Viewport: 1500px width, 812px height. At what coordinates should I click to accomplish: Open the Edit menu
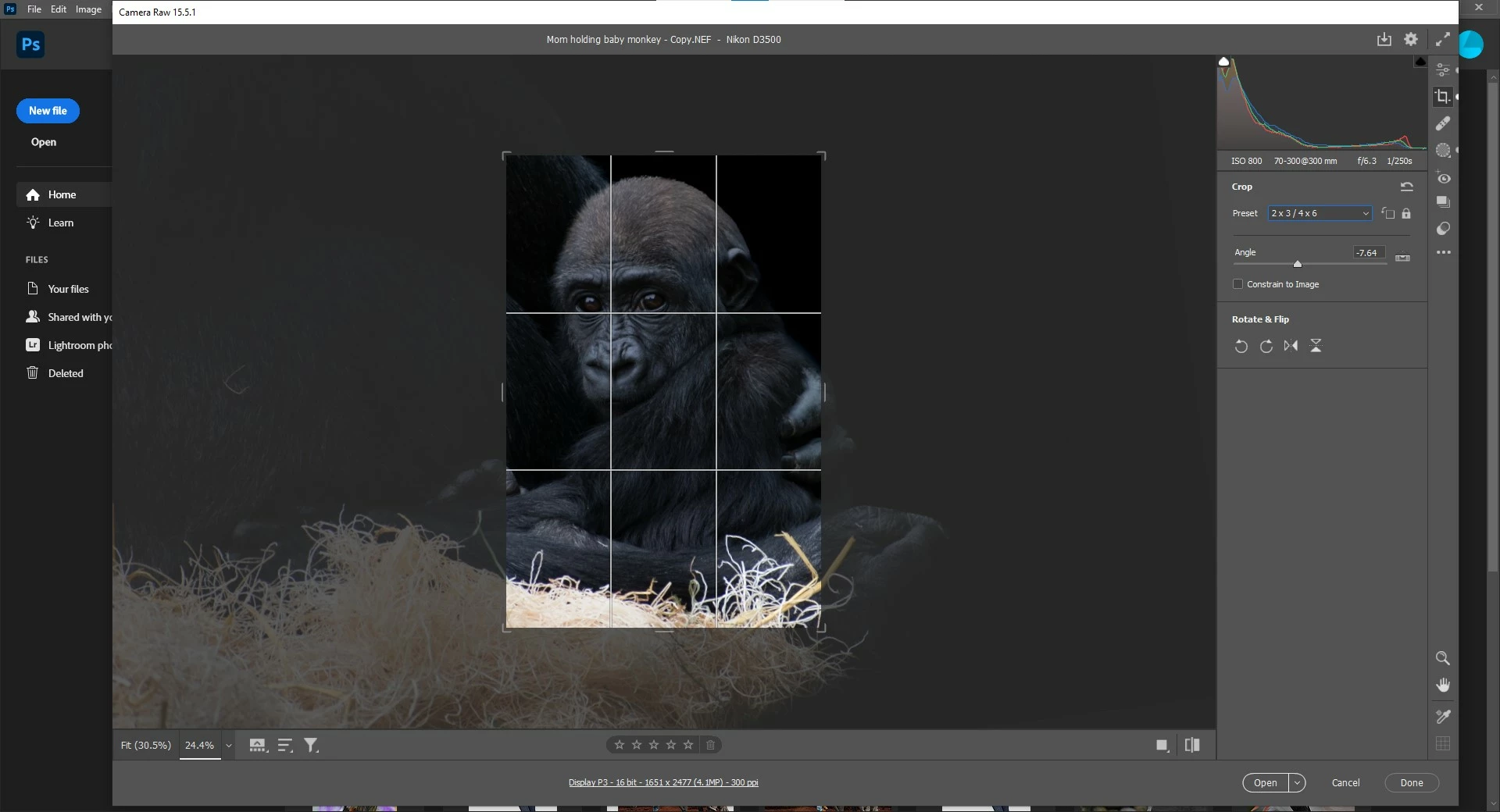(x=59, y=9)
